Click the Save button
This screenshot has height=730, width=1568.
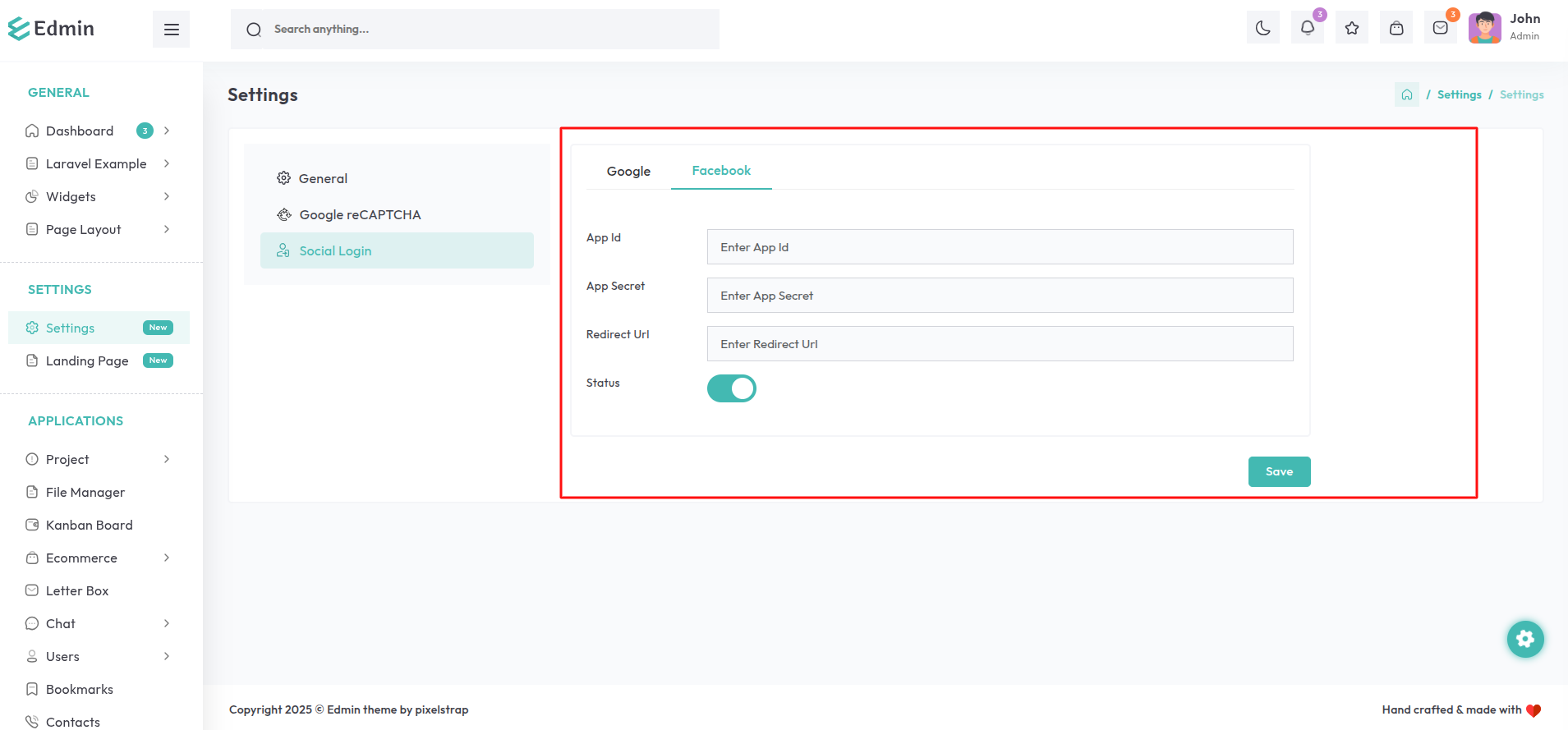pos(1279,471)
